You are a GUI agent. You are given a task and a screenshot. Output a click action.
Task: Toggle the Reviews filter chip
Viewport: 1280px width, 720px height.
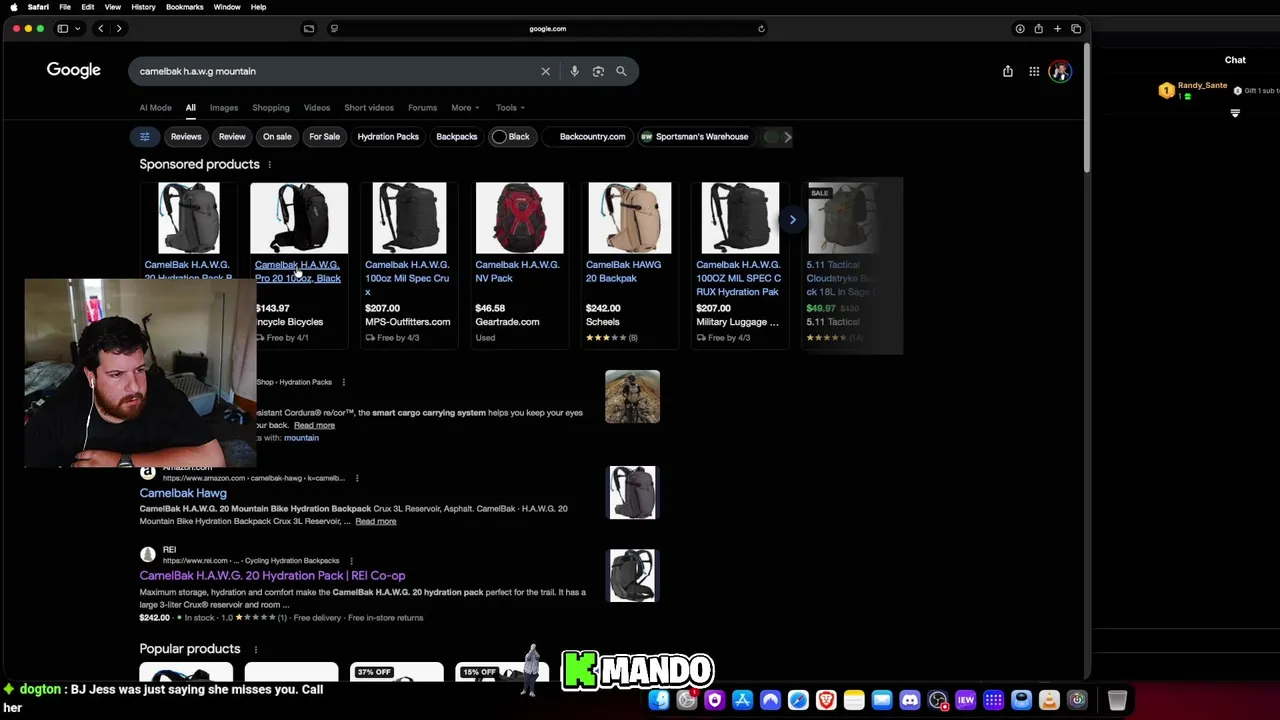pos(186,137)
